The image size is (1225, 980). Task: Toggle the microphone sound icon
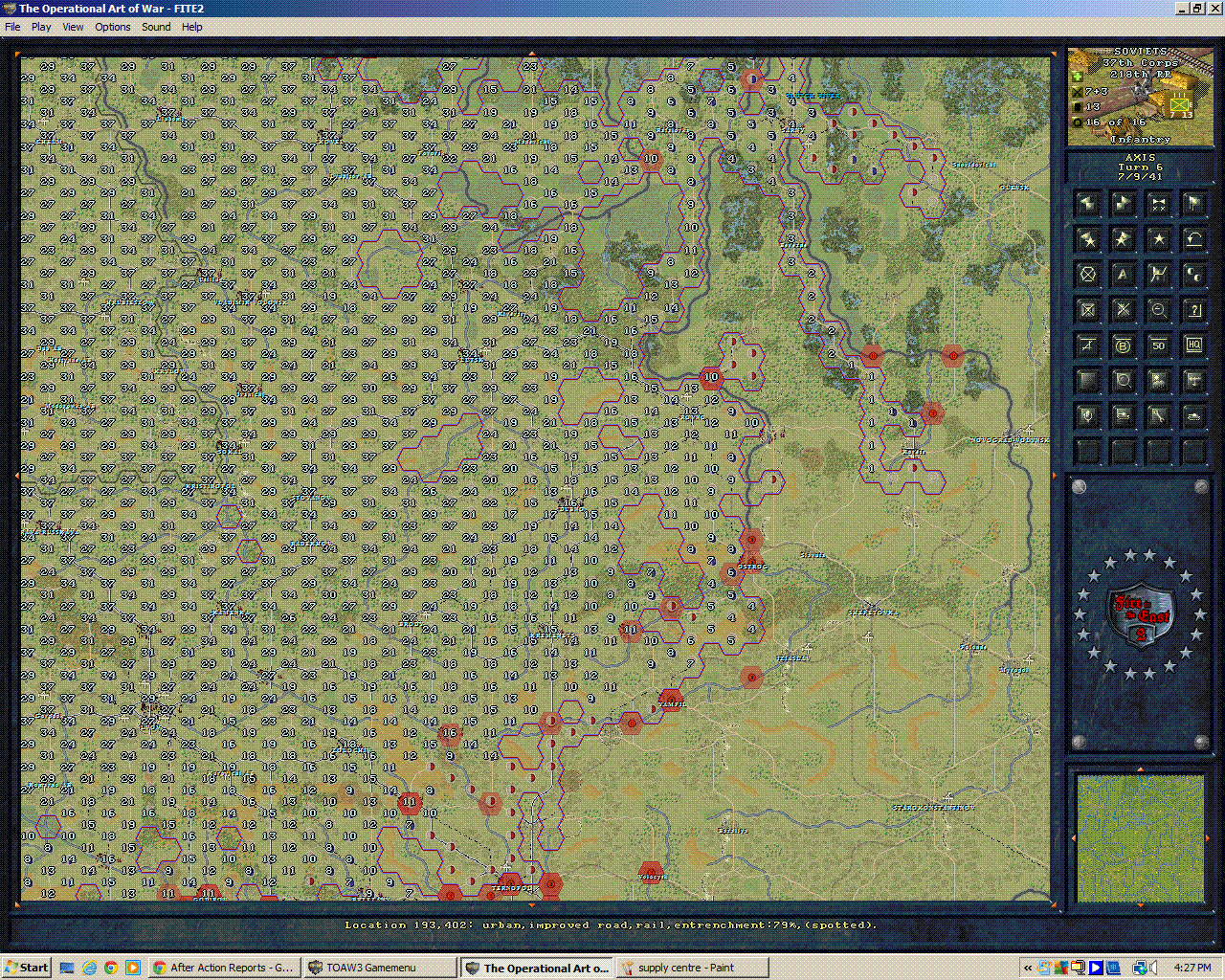(x=1086, y=415)
